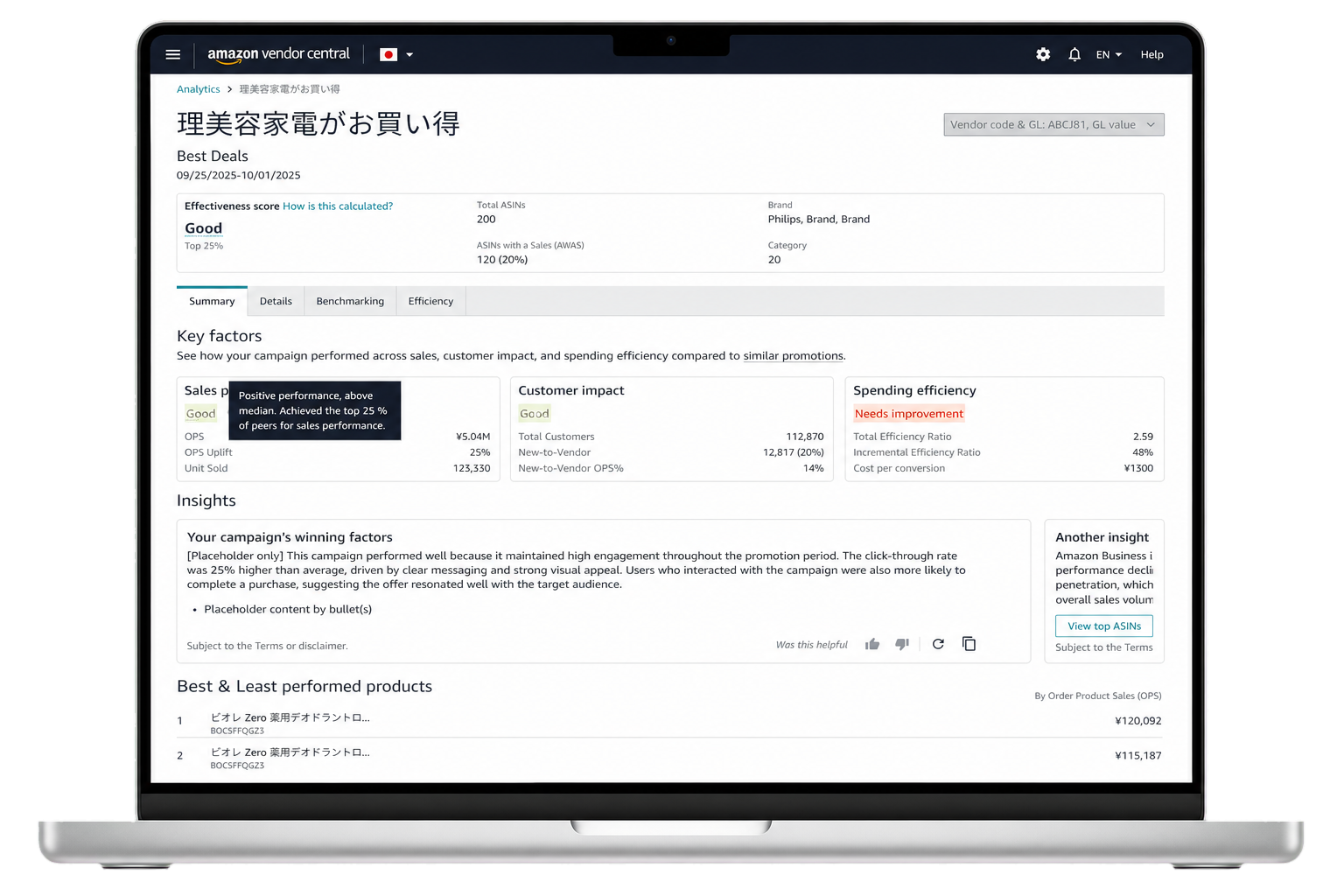
Task: Click the 'Was this helpful' text
Action: [x=812, y=645]
